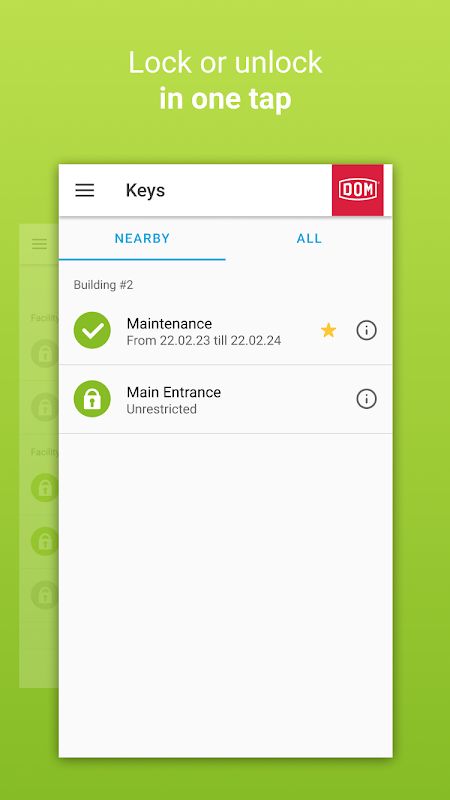450x800 pixels.
Task: Click the red DOM logo
Action: pos(358,190)
